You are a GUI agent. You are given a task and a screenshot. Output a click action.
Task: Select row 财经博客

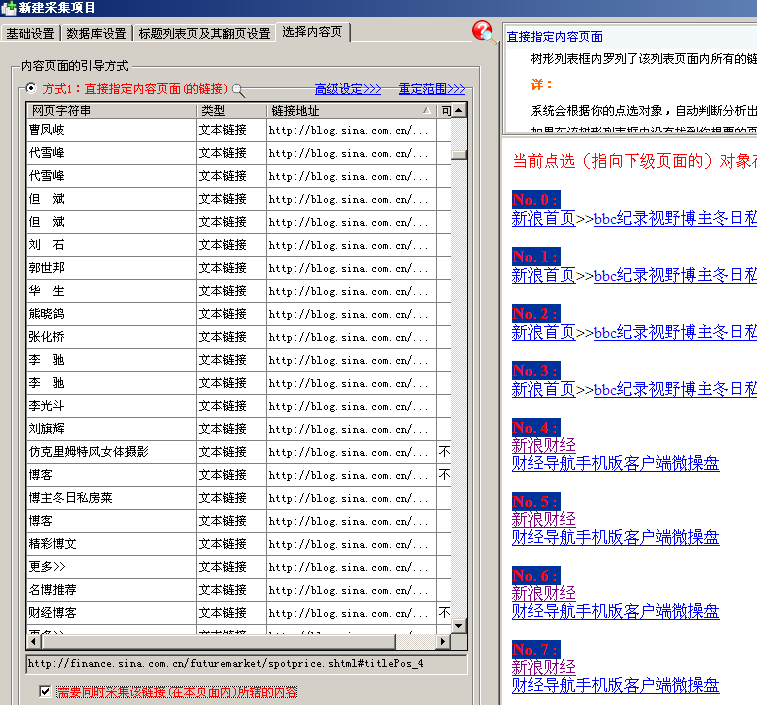(x=239, y=613)
